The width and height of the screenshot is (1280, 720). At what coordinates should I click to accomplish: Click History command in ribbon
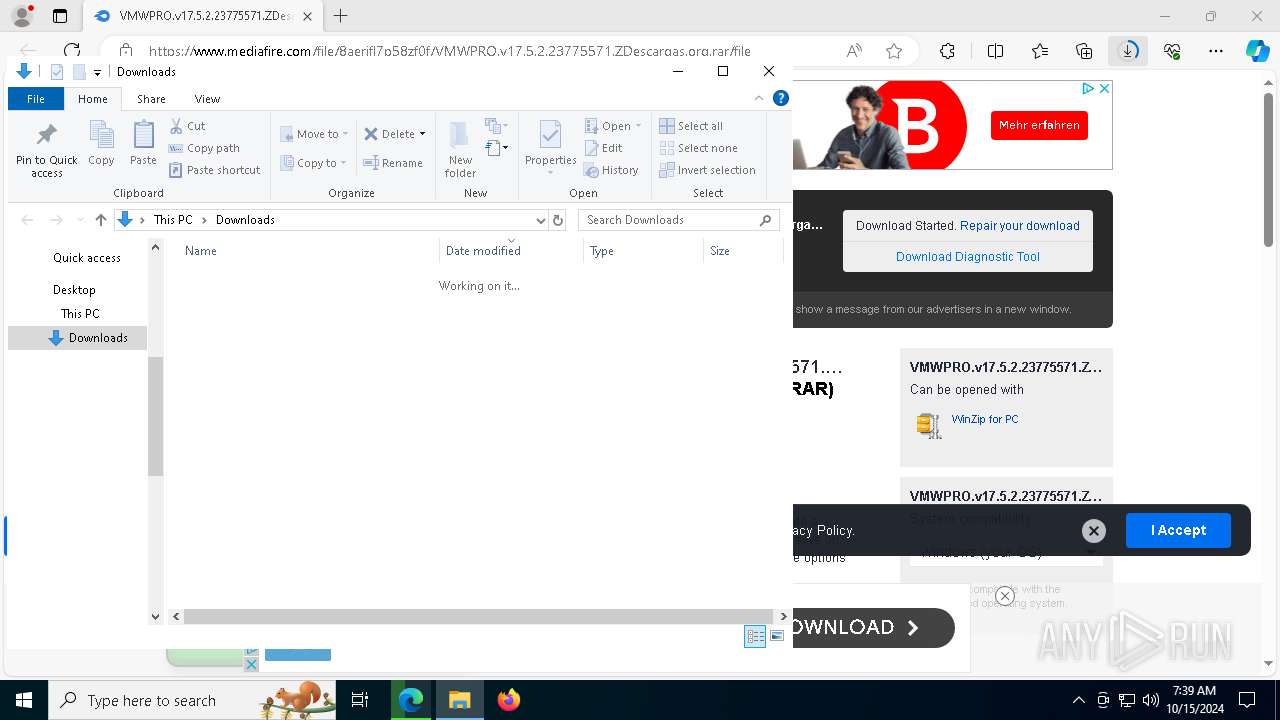pyautogui.click(x=611, y=170)
